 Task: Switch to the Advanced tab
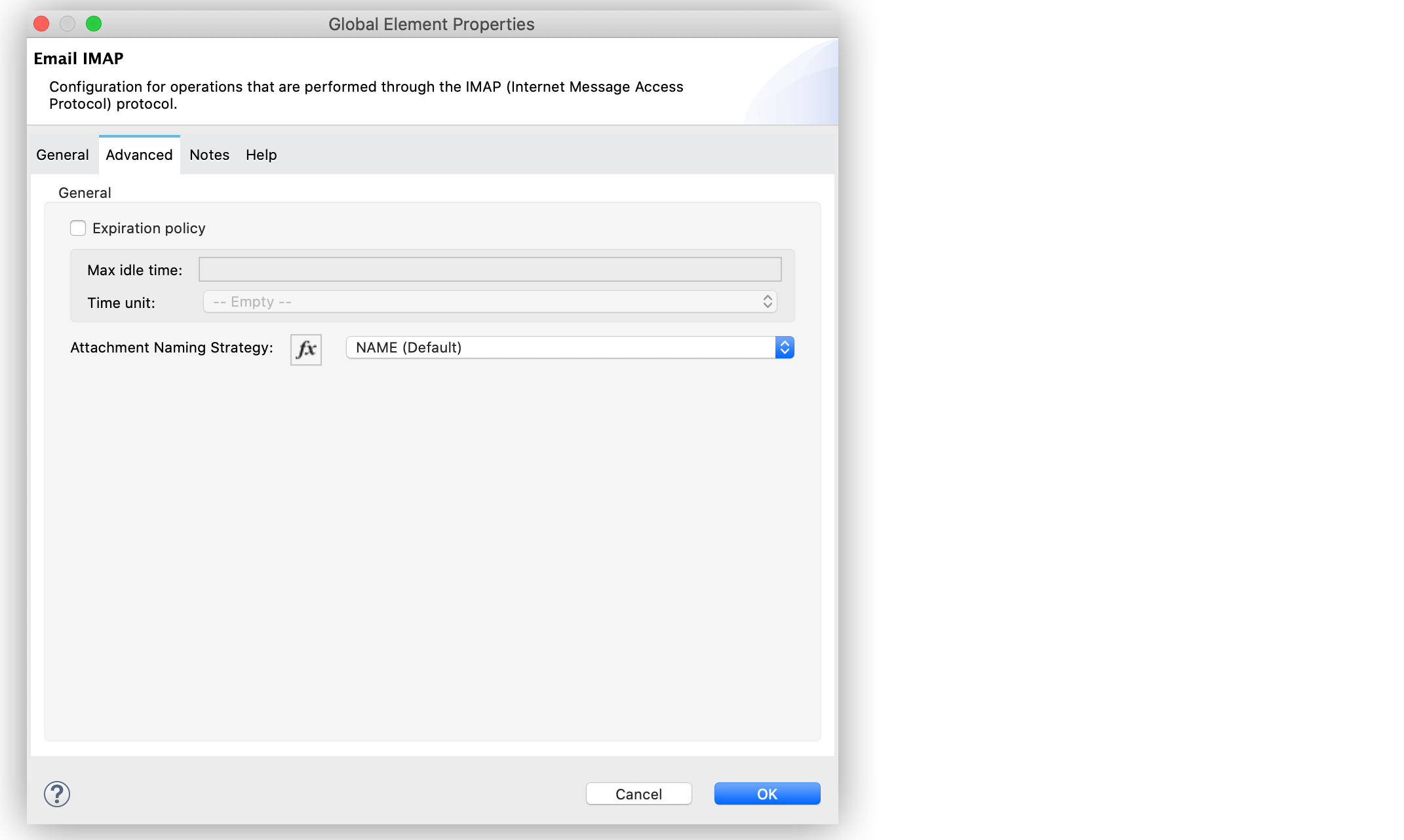coord(139,155)
